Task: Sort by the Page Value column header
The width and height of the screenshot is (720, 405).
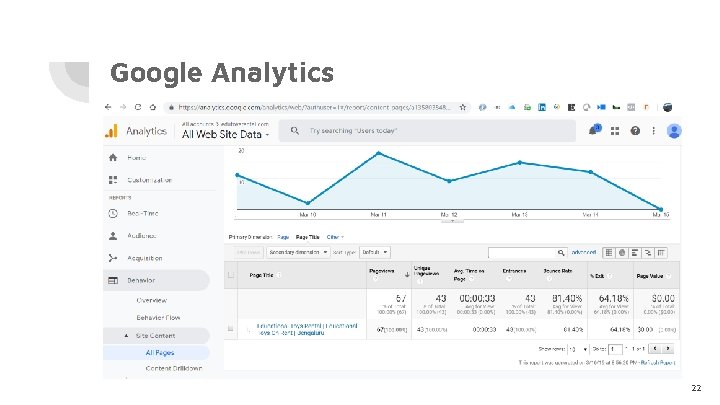Action: [x=649, y=276]
